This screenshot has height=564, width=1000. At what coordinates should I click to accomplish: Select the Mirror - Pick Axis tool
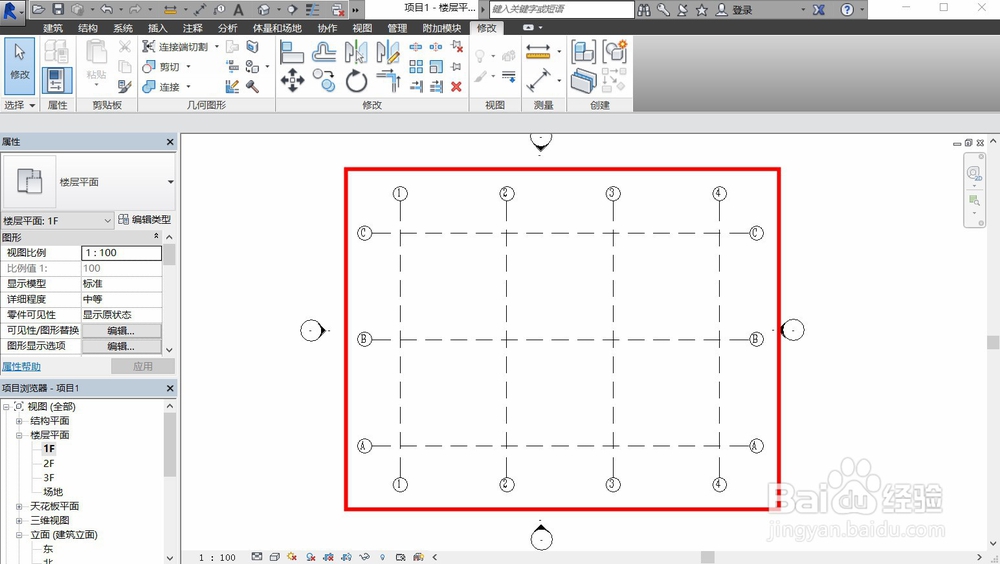pyautogui.click(x=356, y=52)
